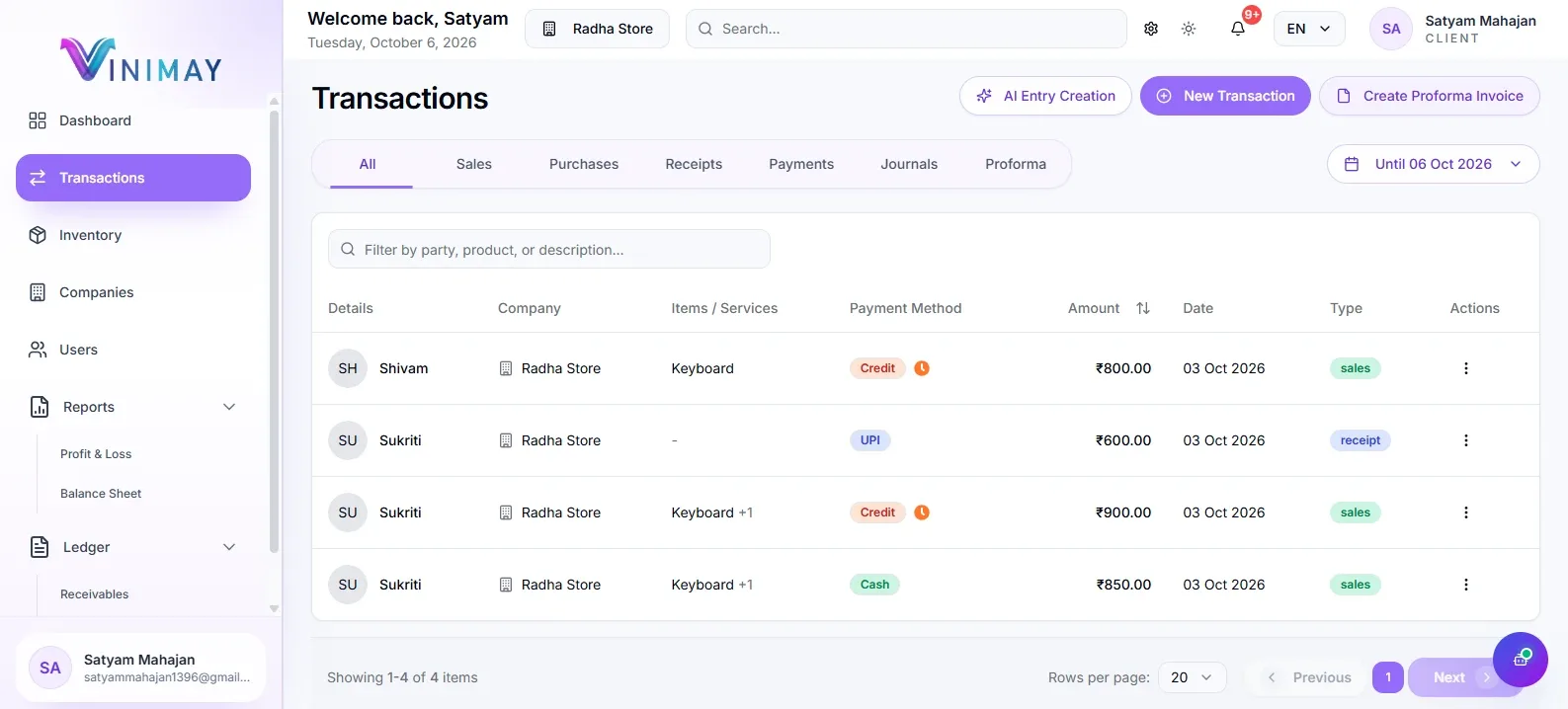Click the sidebar vertical scrollbar

pyautogui.click(x=274, y=331)
